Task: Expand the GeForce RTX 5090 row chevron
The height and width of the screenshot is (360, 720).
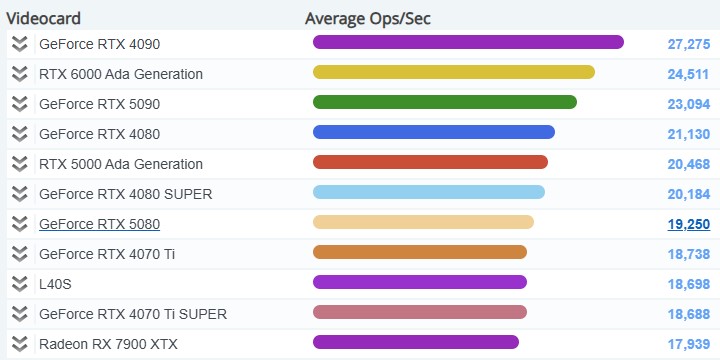Action: click(19, 104)
